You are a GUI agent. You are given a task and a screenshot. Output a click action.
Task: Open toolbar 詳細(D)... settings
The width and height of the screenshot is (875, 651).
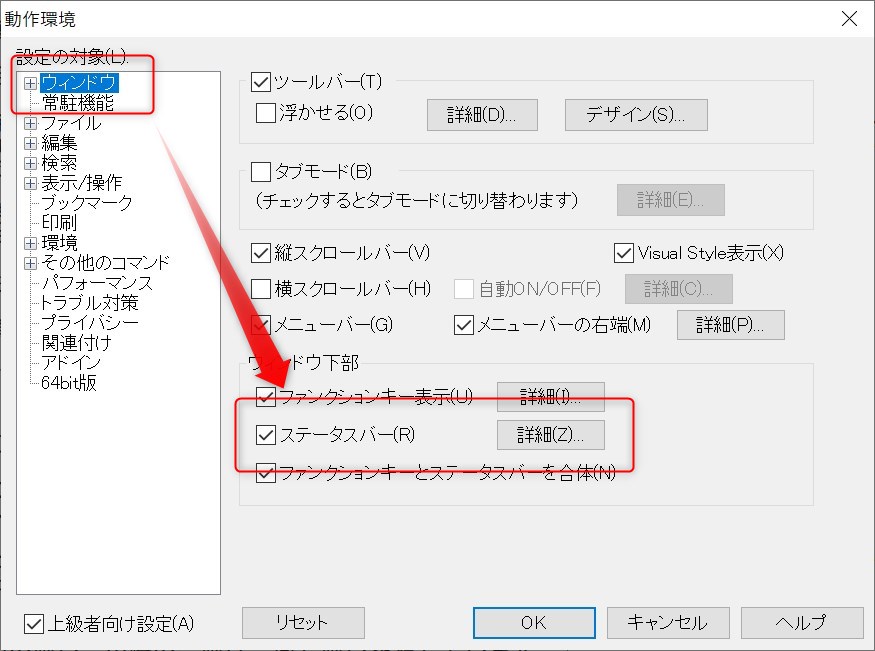482,115
